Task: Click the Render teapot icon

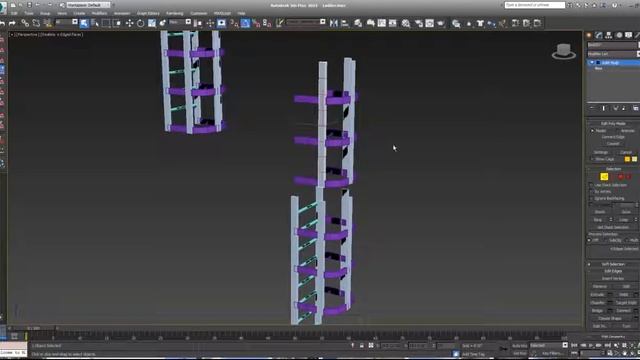Action: (440, 23)
